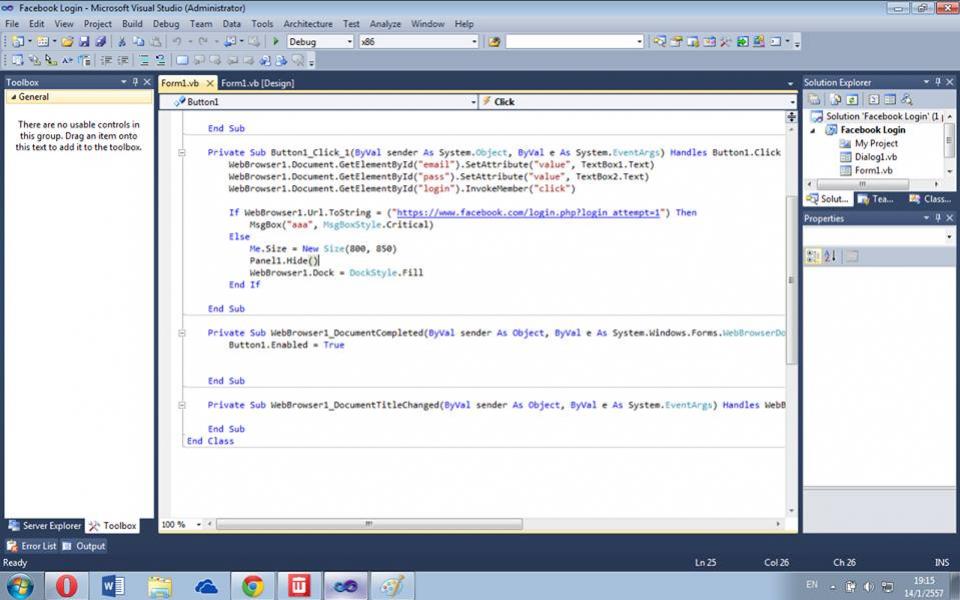The height and width of the screenshot is (600, 960).
Task: Decrease line indent in text editor toolbar
Action: coord(106,60)
